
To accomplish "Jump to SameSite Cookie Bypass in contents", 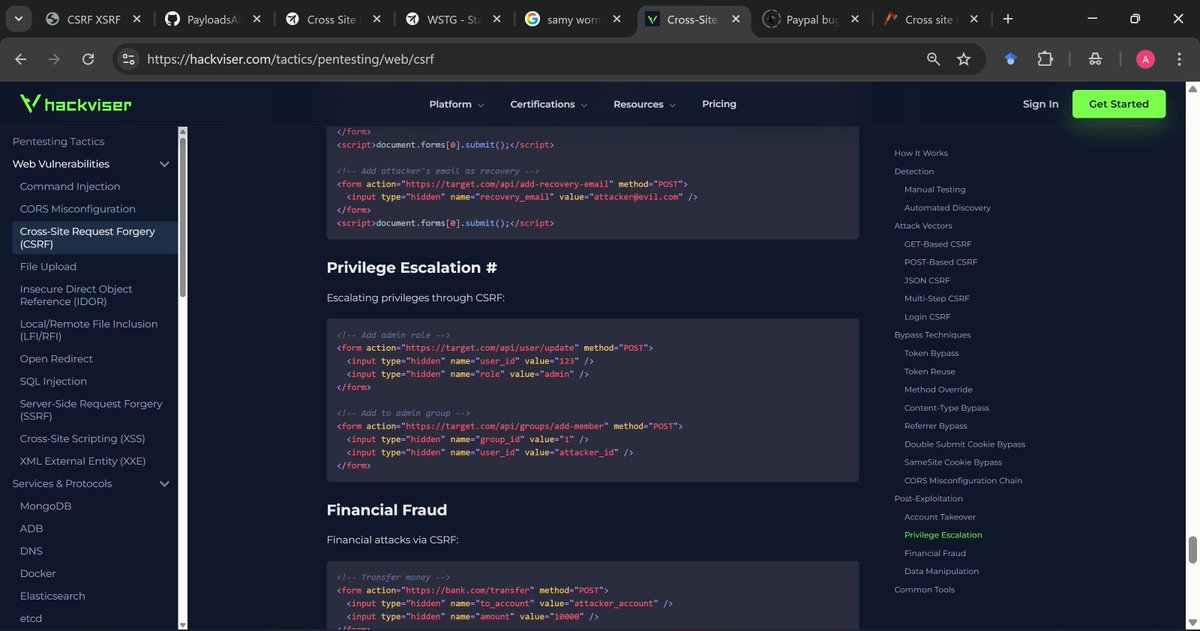I will [x=953, y=462].
